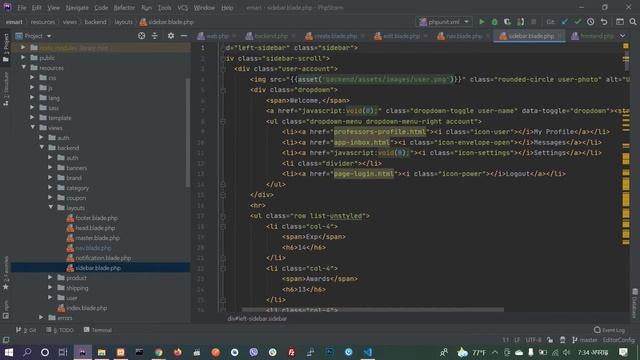Open phpunit.xml run configuration dropdown
Screen dimensions: 640x360
coord(444,22)
